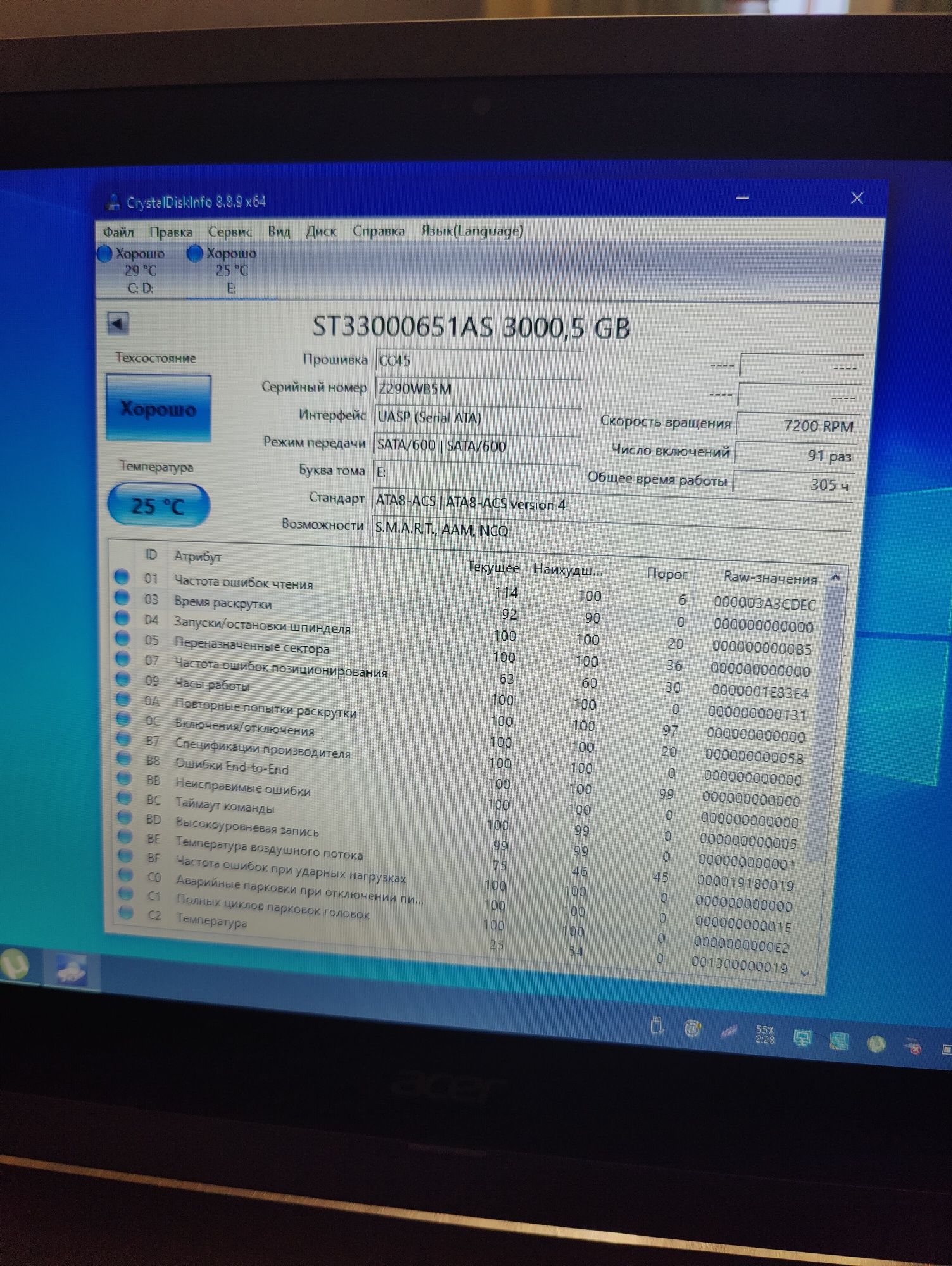The height and width of the screenshot is (1266, 952).
Task: Open the Вид menu
Action: (279, 232)
